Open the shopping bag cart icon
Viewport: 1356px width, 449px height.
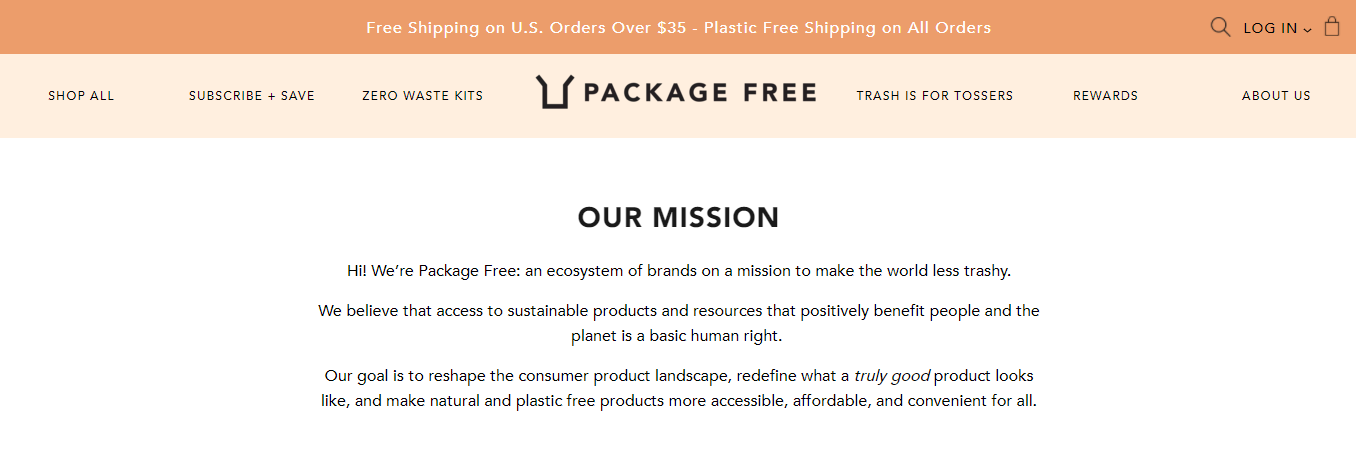tap(1332, 27)
